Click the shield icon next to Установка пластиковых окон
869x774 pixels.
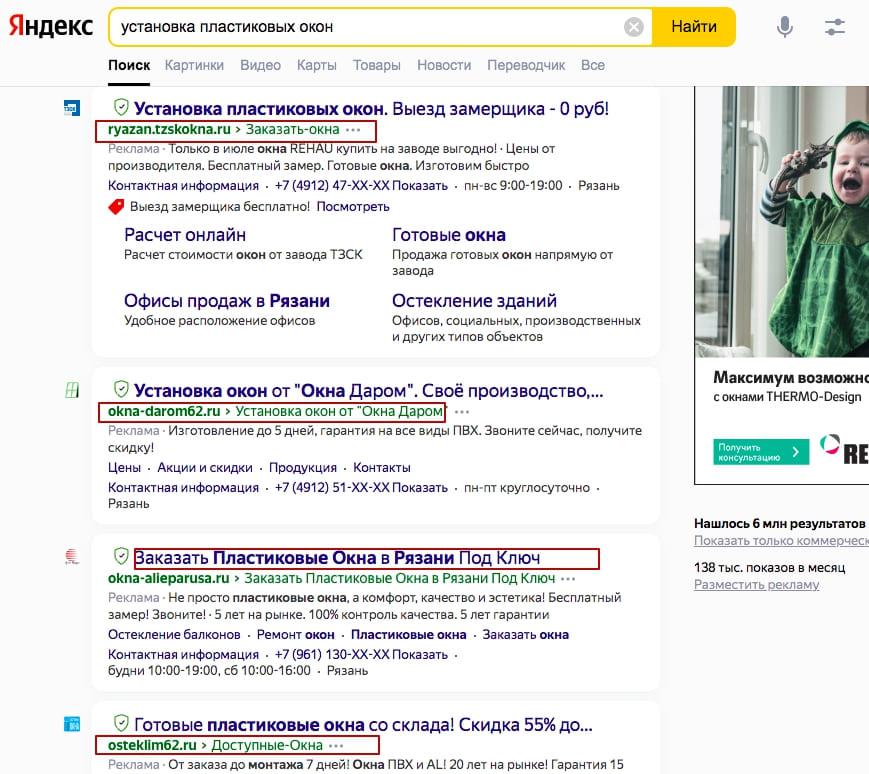[x=121, y=107]
